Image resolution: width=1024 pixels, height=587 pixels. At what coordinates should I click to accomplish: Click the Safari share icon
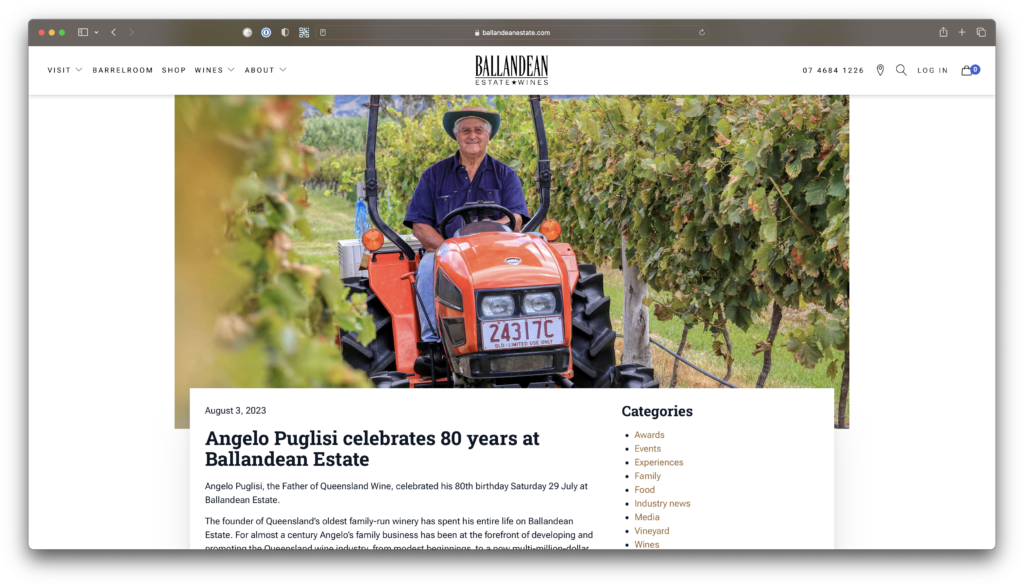click(x=943, y=32)
